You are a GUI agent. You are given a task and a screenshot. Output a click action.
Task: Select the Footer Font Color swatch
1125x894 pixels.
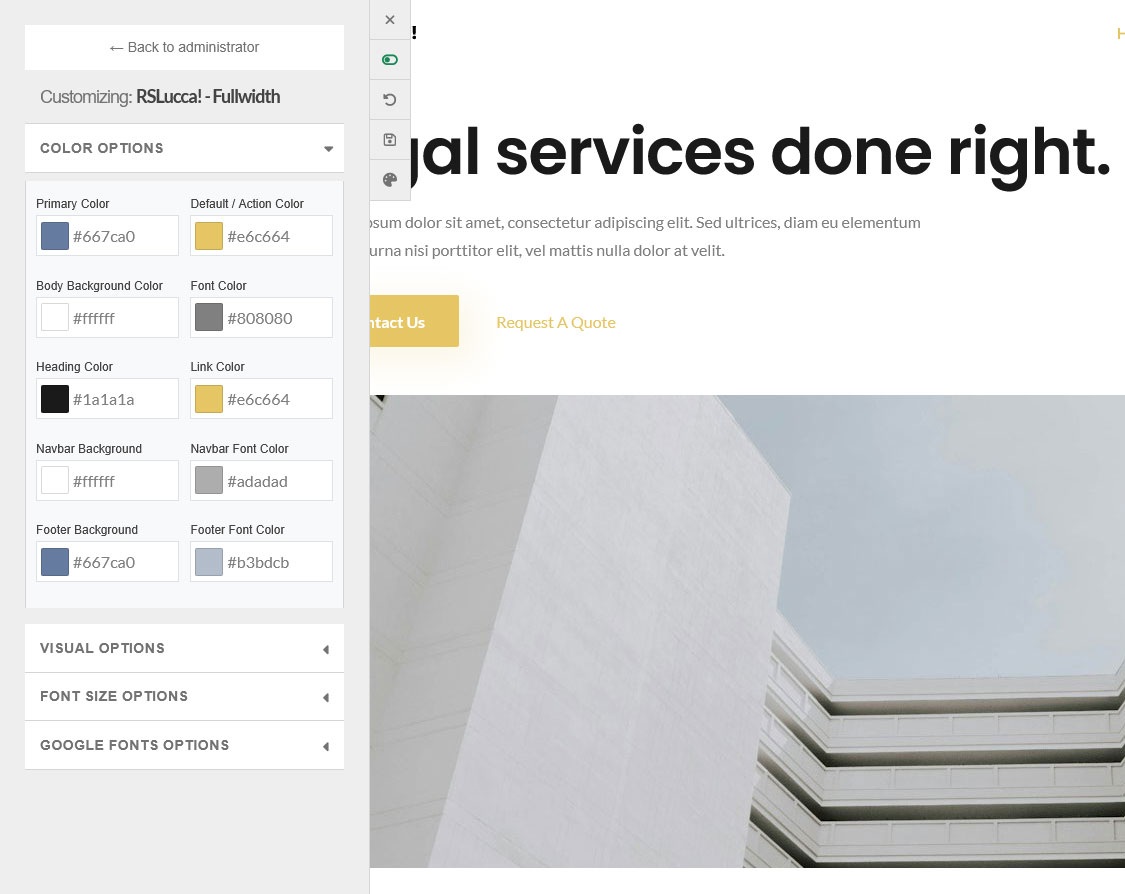209,562
